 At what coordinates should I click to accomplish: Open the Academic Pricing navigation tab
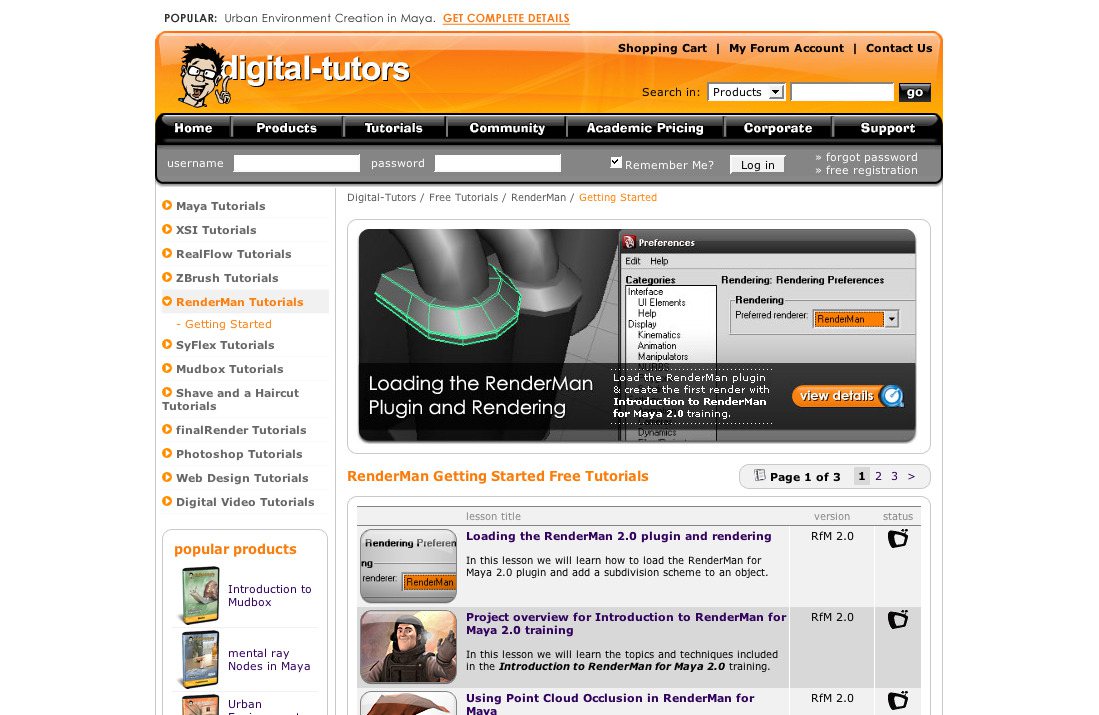coord(645,128)
